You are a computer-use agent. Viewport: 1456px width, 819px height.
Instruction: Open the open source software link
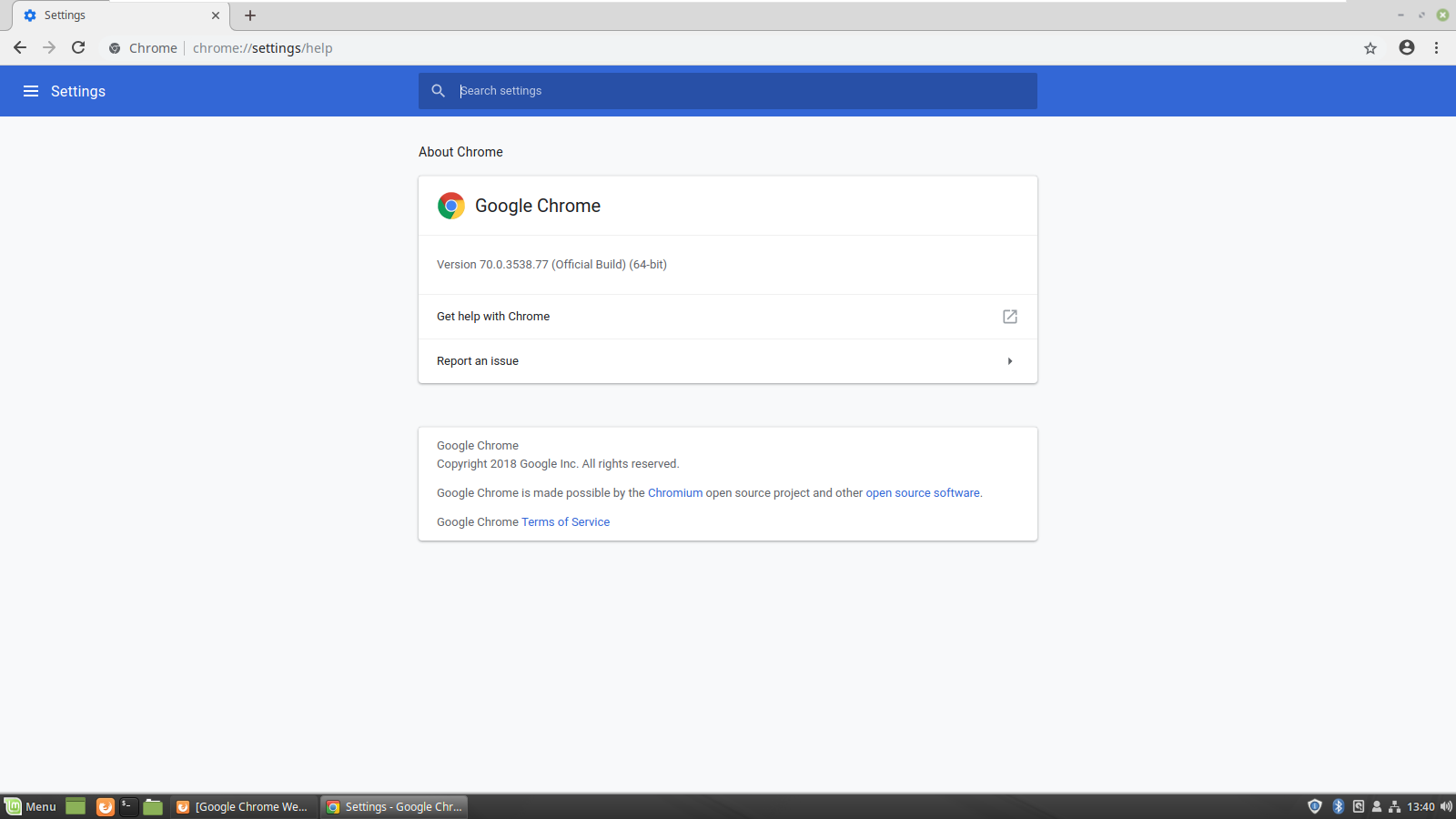(x=923, y=493)
